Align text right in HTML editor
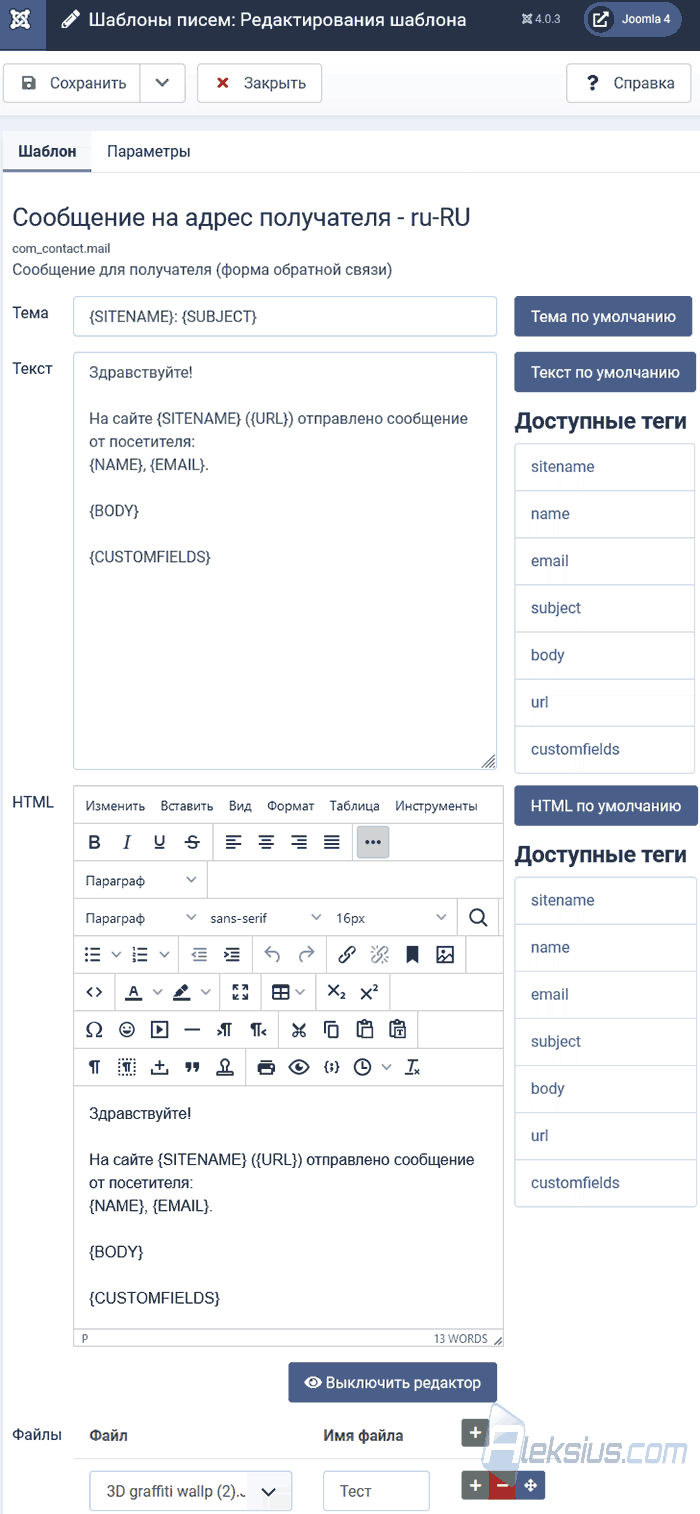The height and width of the screenshot is (1514, 700). click(299, 842)
